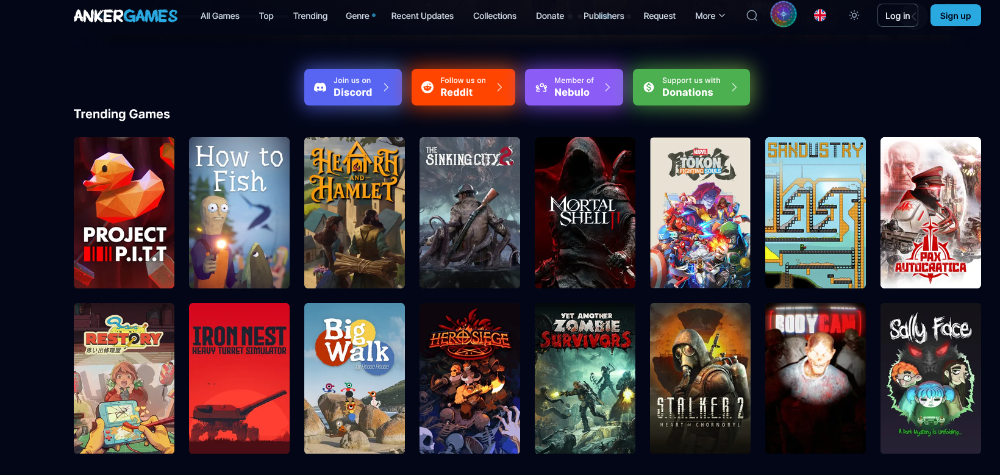Open the Project P.I.T.T game card
1000x475 pixels.
[x=124, y=212]
